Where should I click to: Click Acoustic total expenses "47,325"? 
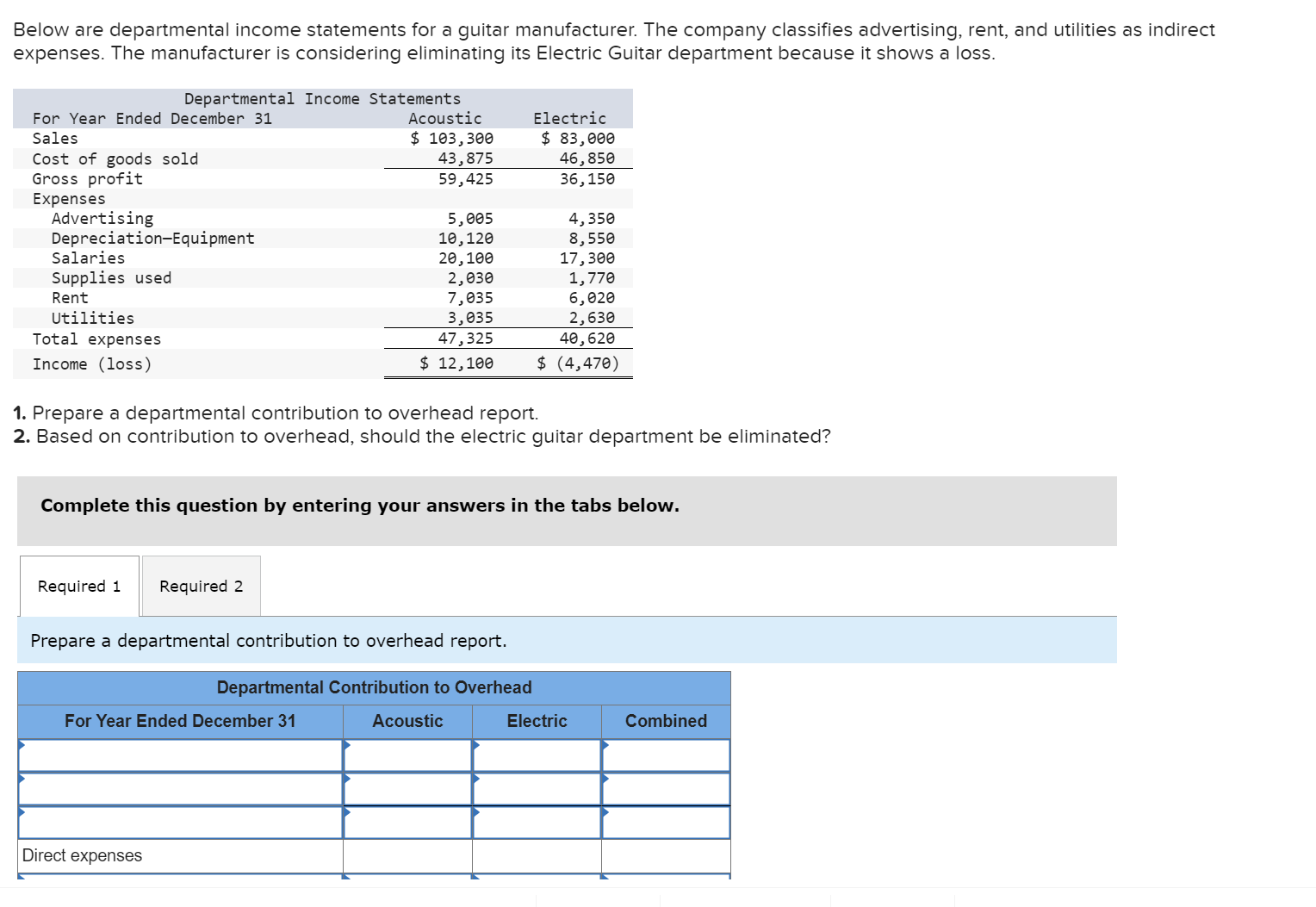466,339
